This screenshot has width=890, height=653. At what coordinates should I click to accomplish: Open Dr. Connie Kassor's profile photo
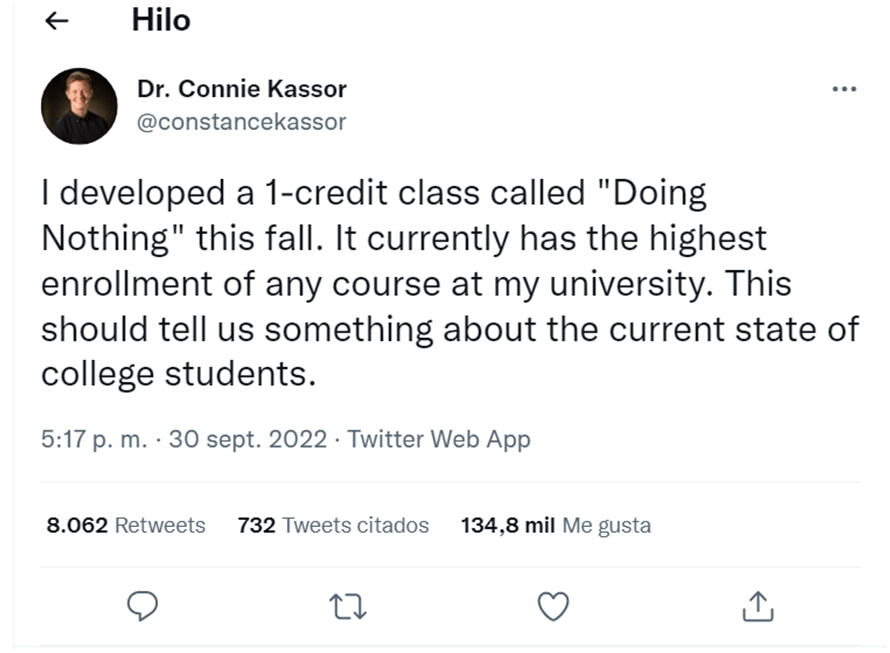click(79, 106)
